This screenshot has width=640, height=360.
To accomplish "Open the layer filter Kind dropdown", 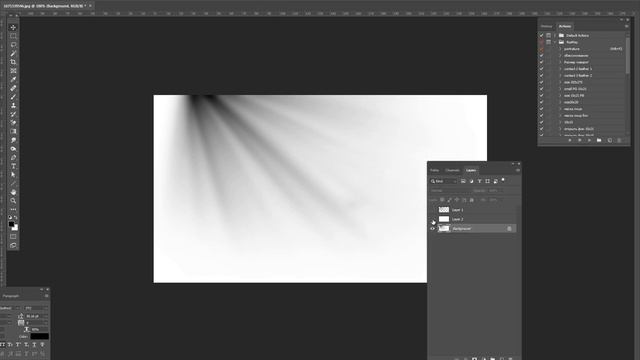I will pos(444,181).
